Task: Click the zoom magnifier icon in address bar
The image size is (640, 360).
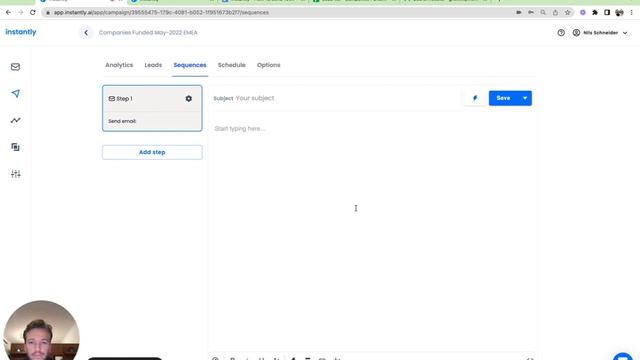Action: tap(543, 13)
